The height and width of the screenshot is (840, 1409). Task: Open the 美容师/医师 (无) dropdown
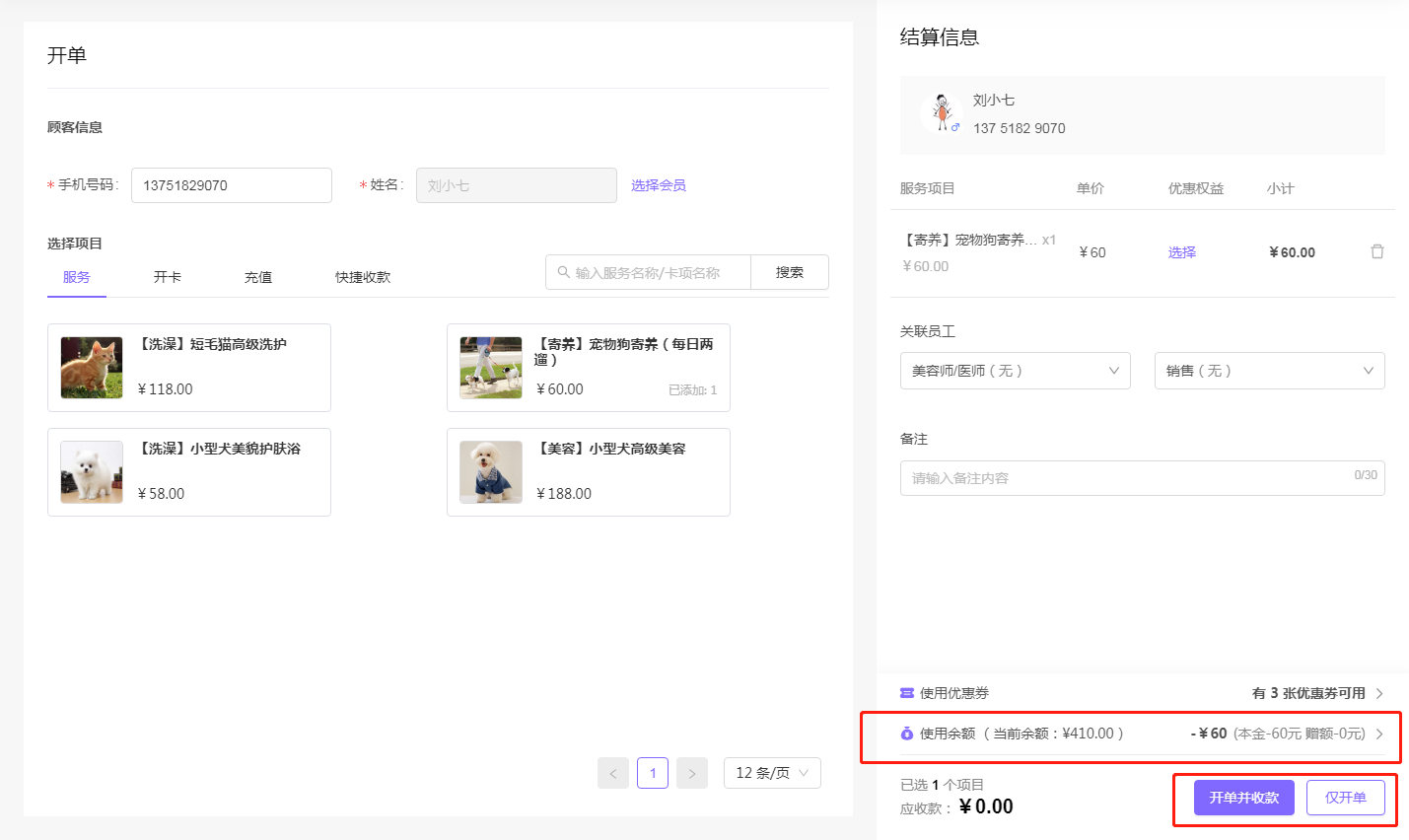click(1016, 371)
